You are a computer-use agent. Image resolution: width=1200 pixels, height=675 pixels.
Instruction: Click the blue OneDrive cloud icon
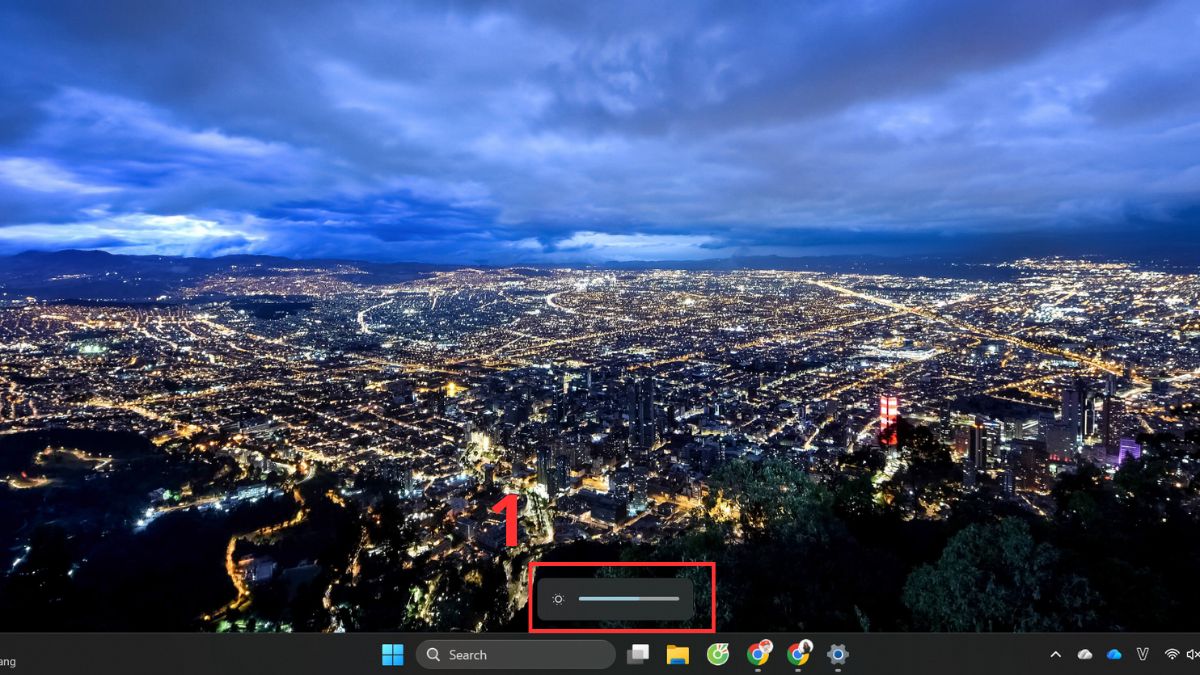click(1114, 654)
